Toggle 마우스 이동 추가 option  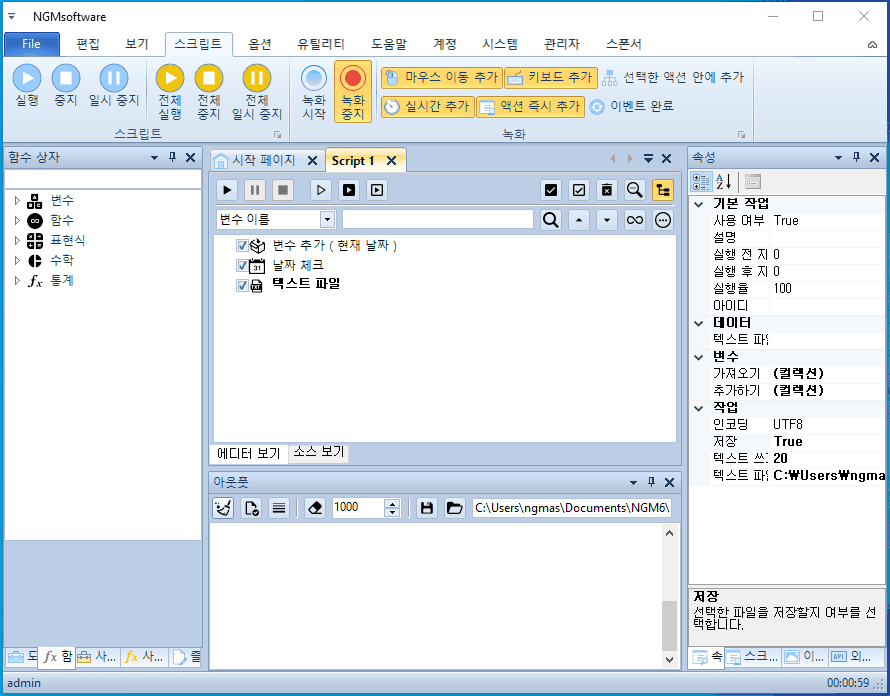(442, 77)
